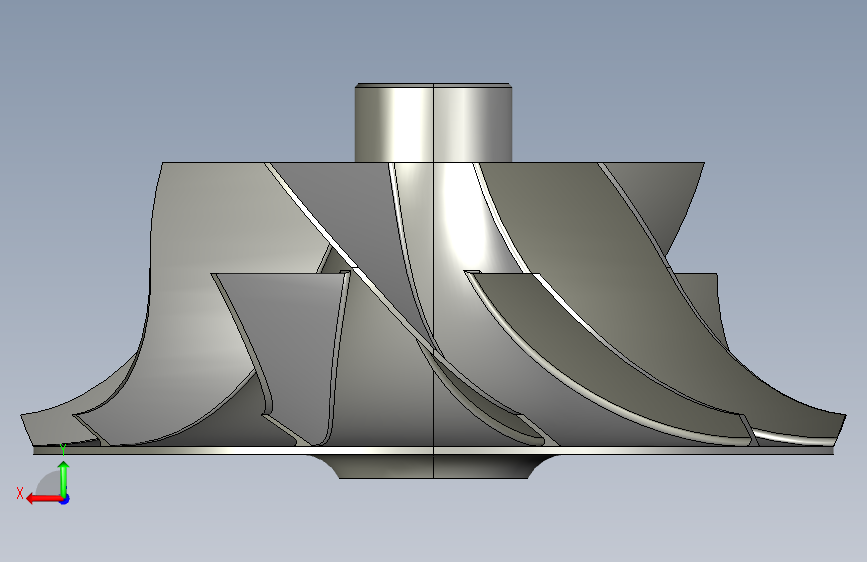
Task: Select the thin base disc edge of impeller
Action: pos(434,451)
